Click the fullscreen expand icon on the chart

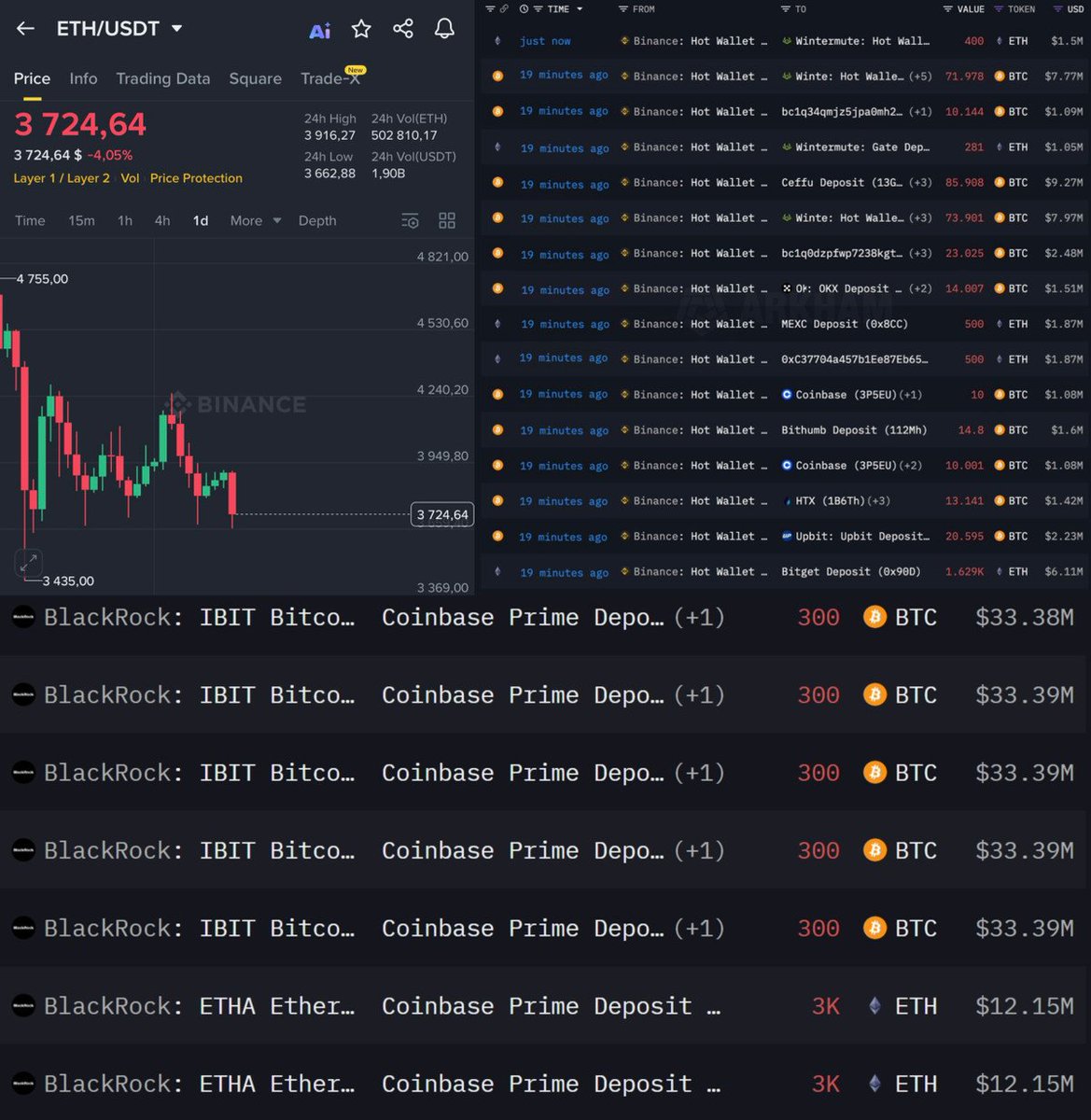click(x=29, y=563)
